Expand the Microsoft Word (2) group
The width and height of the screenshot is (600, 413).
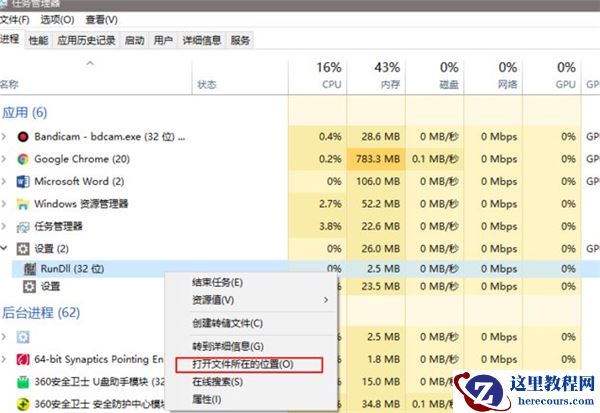click(x=4, y=181)
